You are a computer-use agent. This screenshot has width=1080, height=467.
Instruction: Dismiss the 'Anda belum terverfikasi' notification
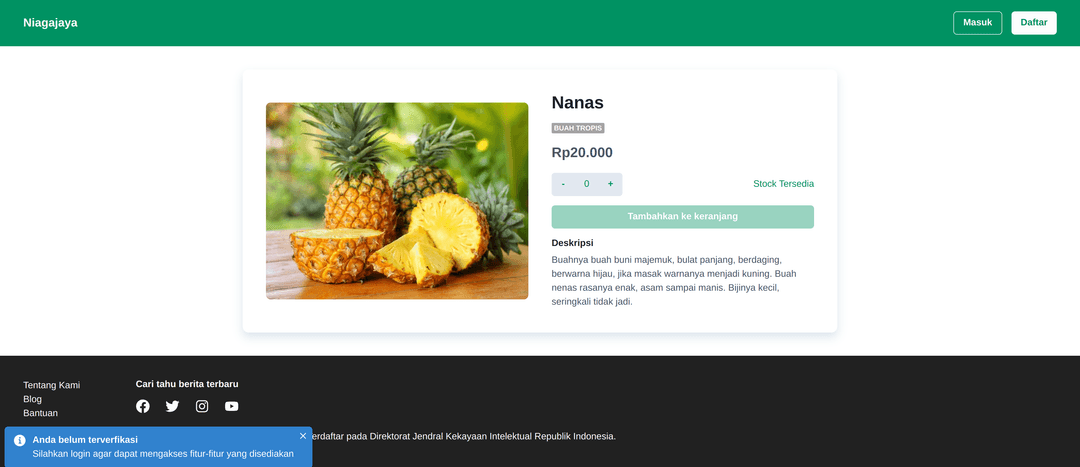(303, 436)
